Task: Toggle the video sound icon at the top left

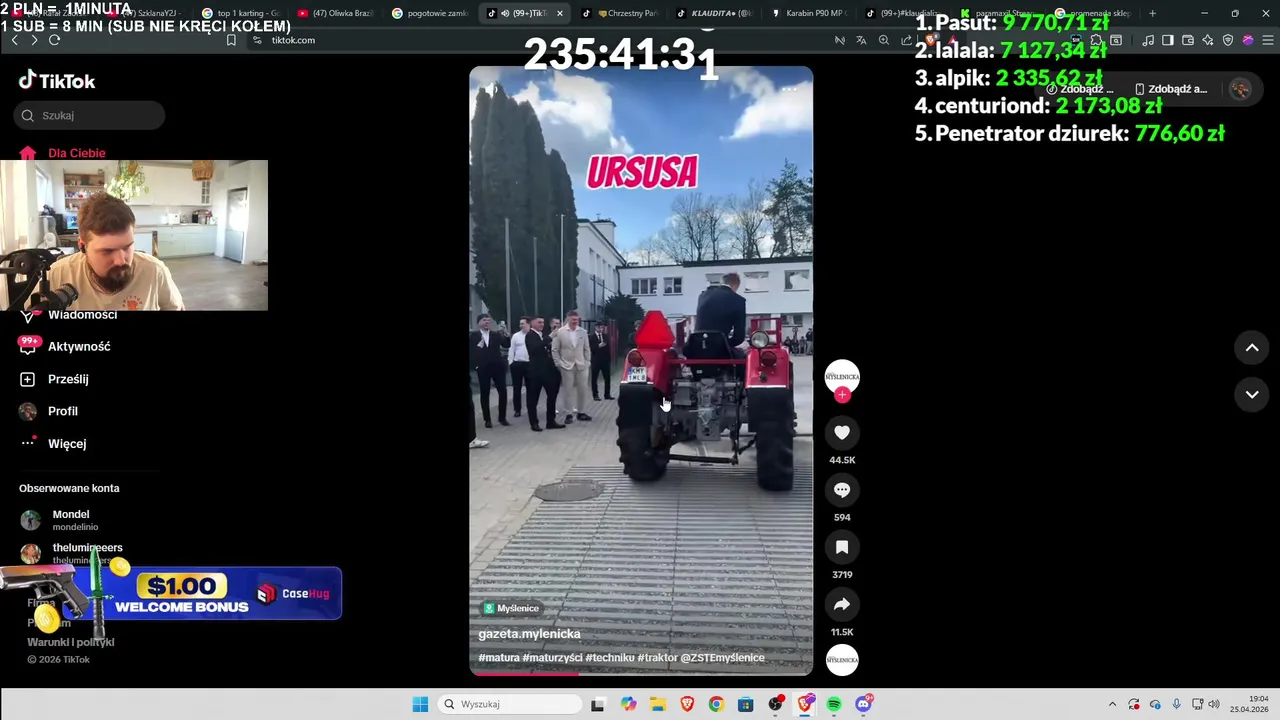Action: 492,90
